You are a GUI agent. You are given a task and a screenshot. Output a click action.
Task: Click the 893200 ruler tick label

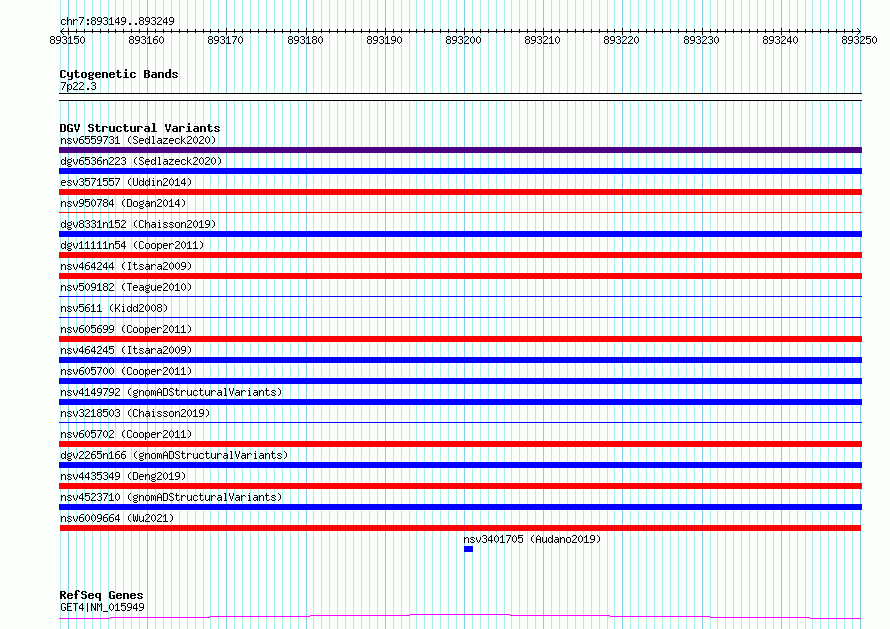pos(463,40)
